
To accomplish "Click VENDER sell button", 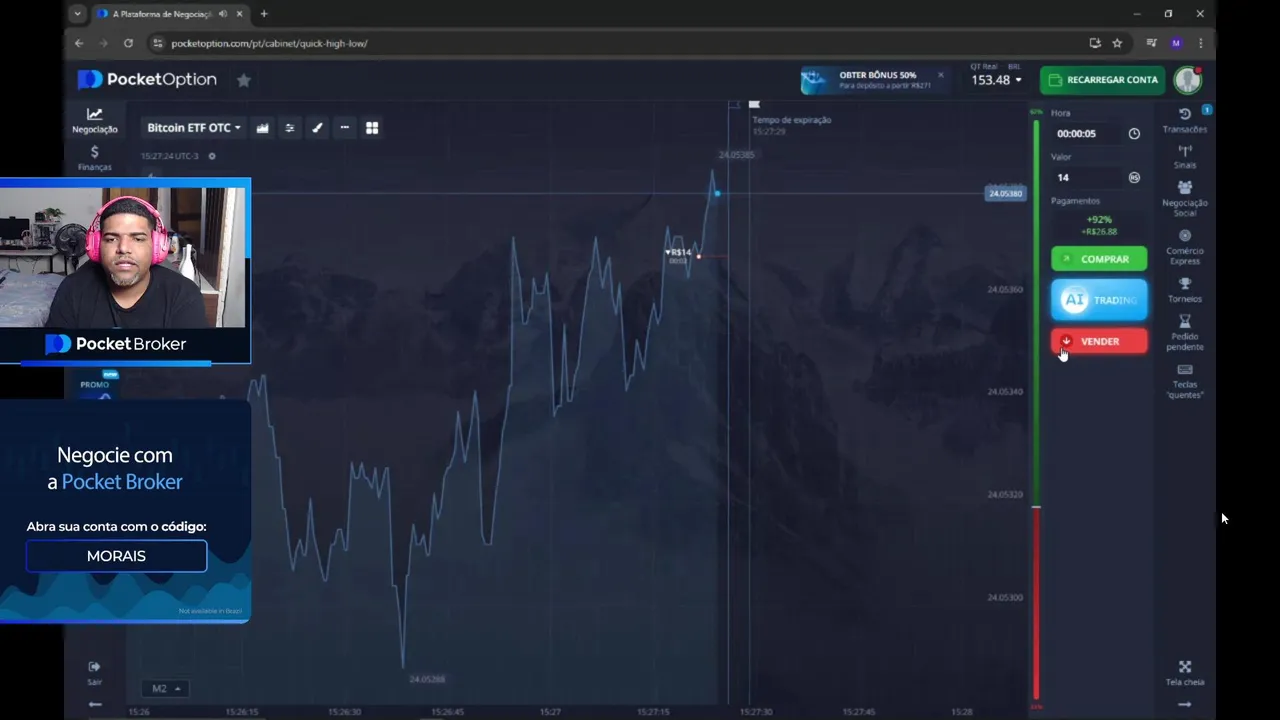I will tap(1099, 341).
